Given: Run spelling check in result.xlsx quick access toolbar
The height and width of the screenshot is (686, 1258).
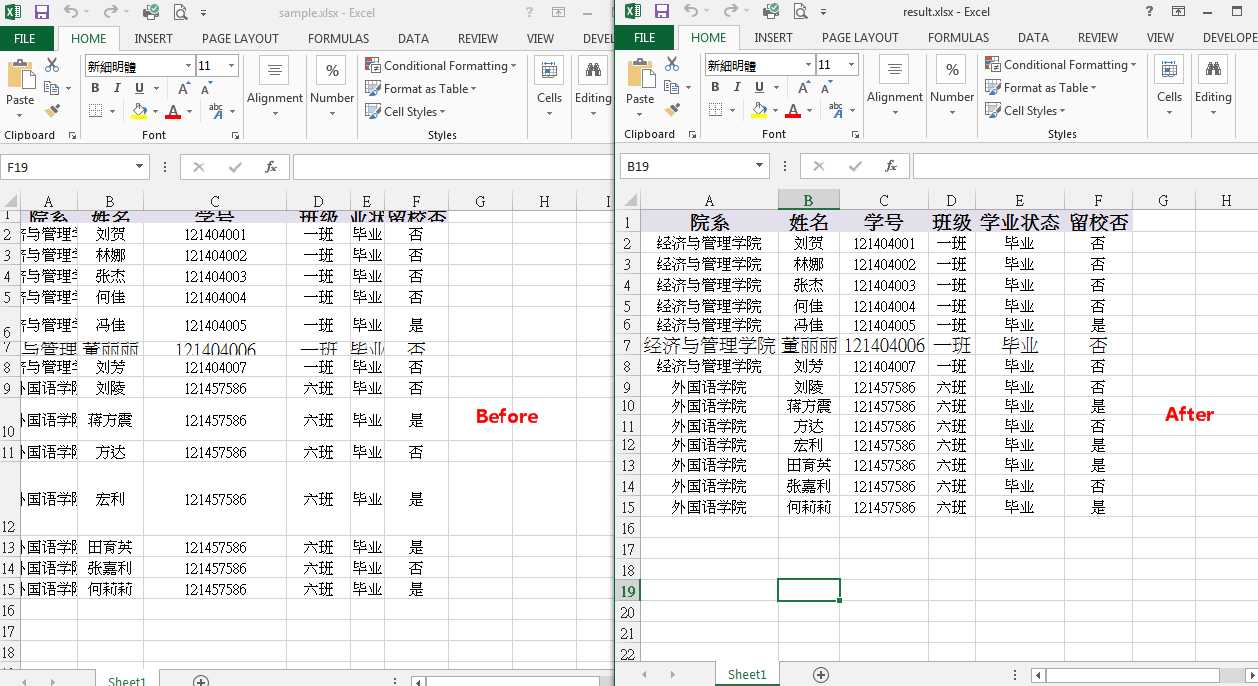Looking at the screenshot, I should point(771,12).
